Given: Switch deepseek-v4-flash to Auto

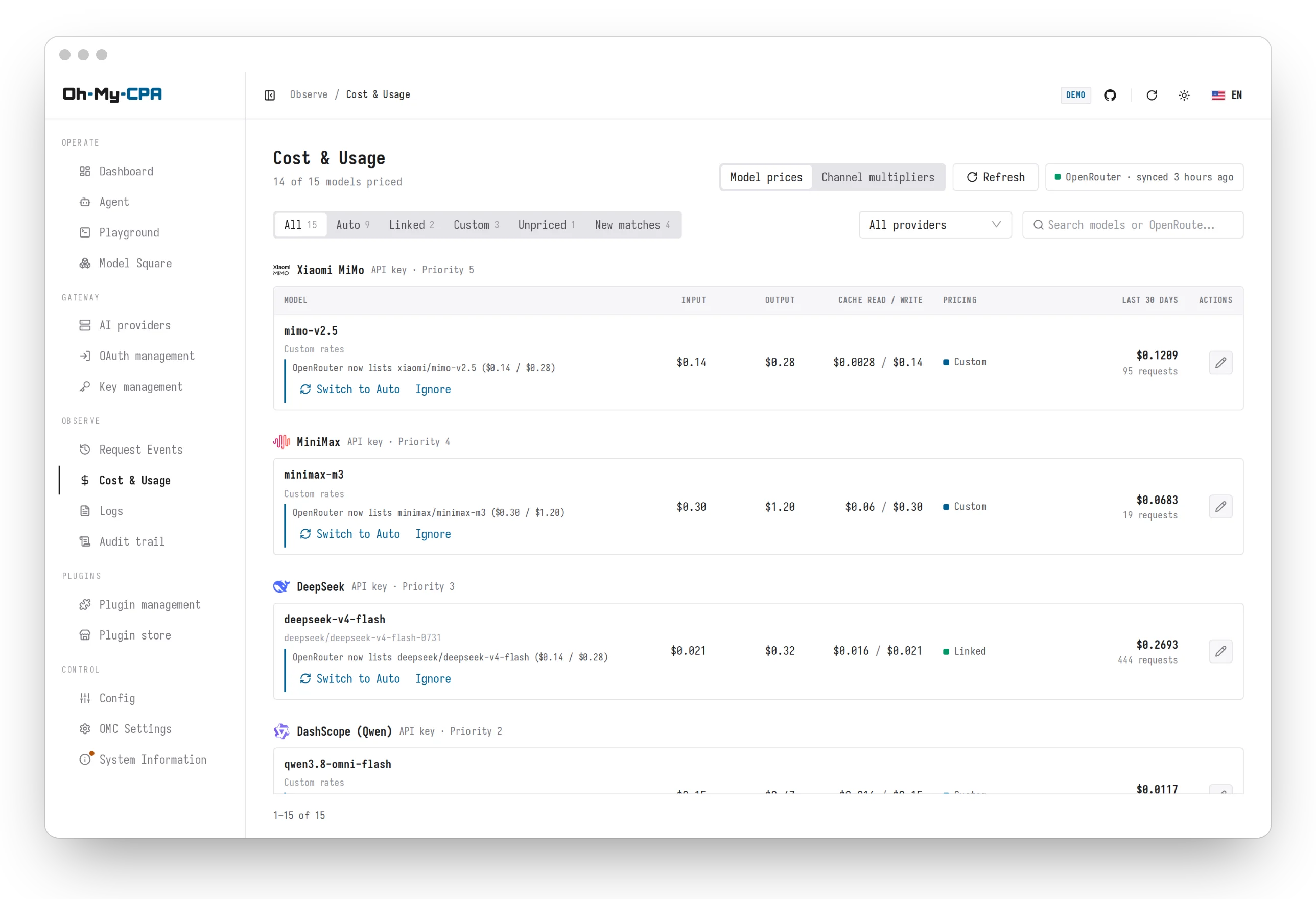Looking at the screenshot, I should tap(350, 678).
